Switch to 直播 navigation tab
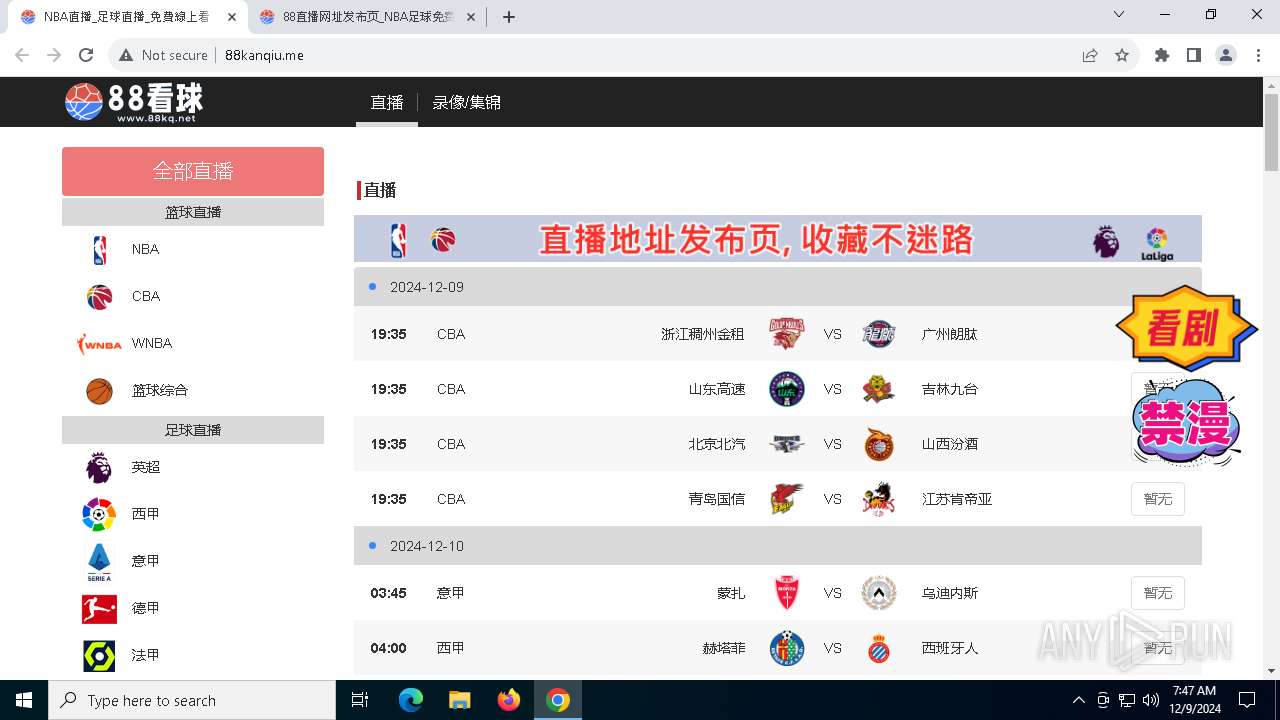Image resolution: width=1280 pixels, height=720 pixels. tap(387, 102)
